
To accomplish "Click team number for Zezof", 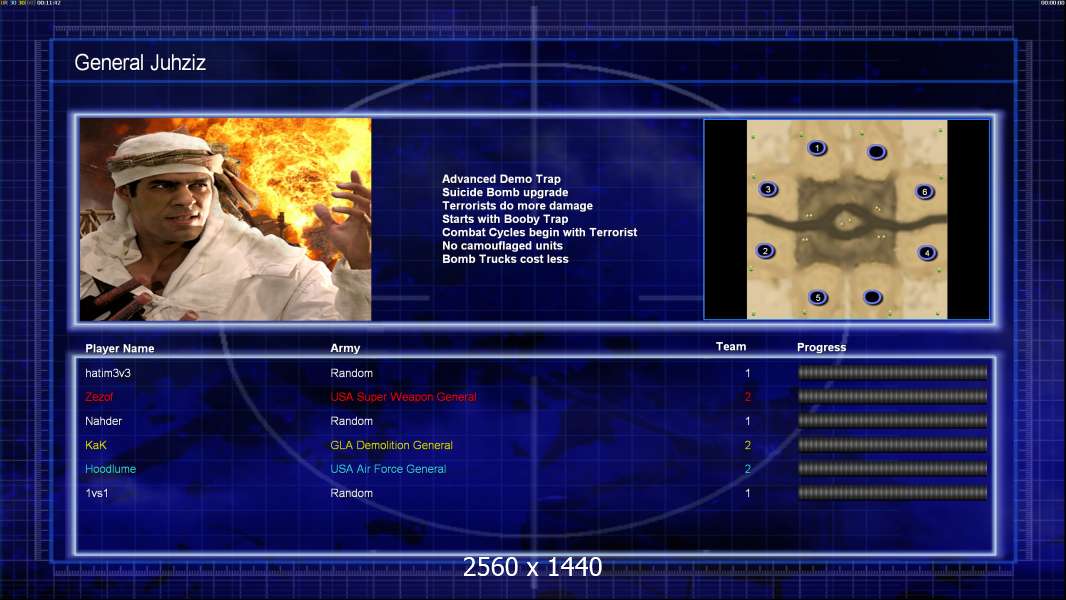I will click(x=748, y=397).
